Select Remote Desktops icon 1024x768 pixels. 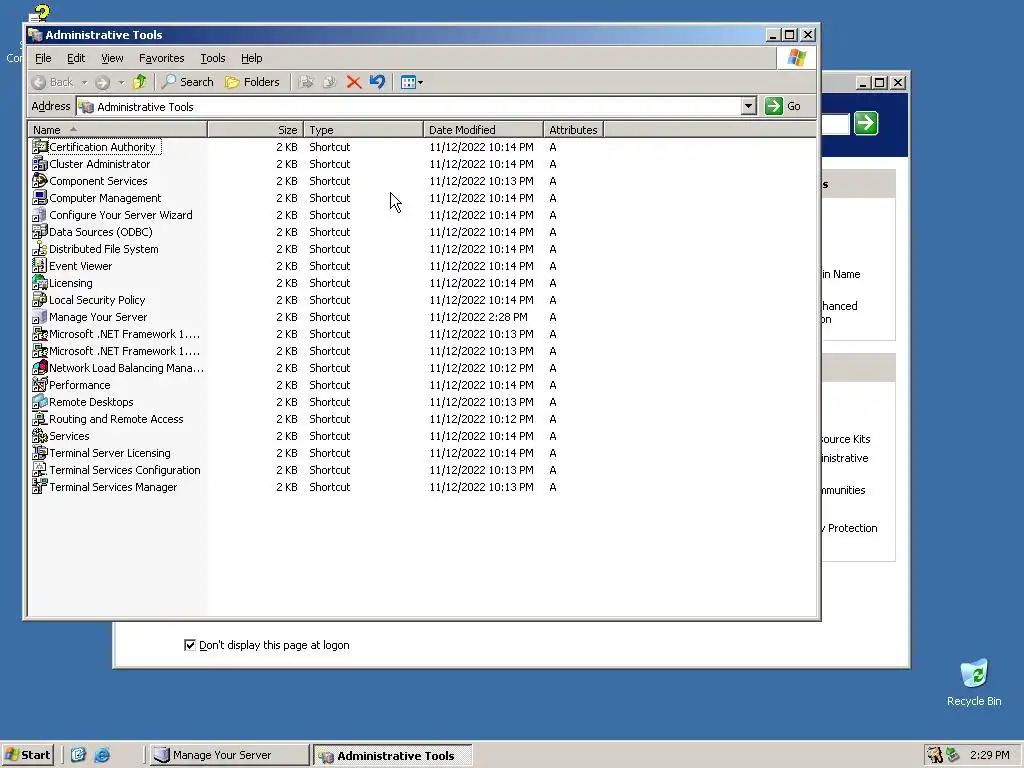(40, 402)
